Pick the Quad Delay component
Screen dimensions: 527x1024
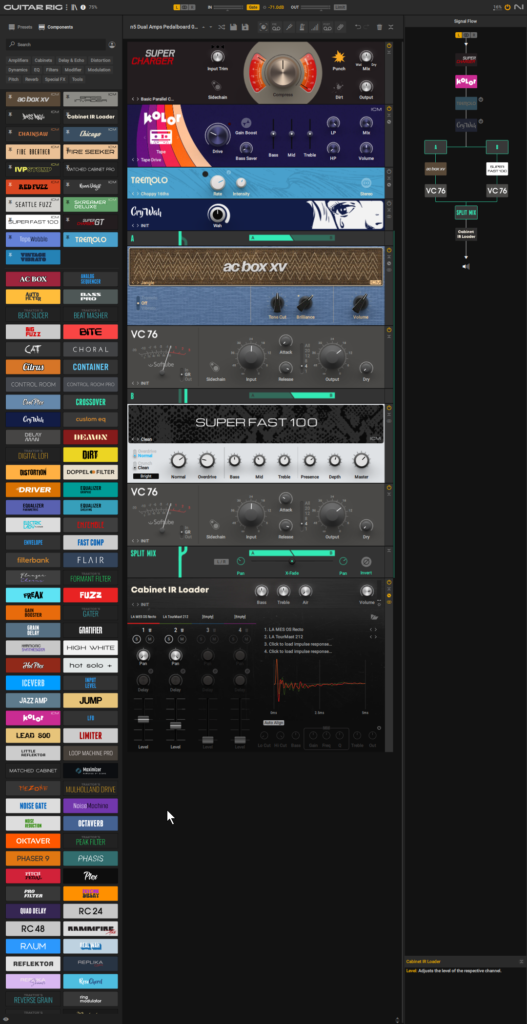pyautogui.click(x=33, y=910)
